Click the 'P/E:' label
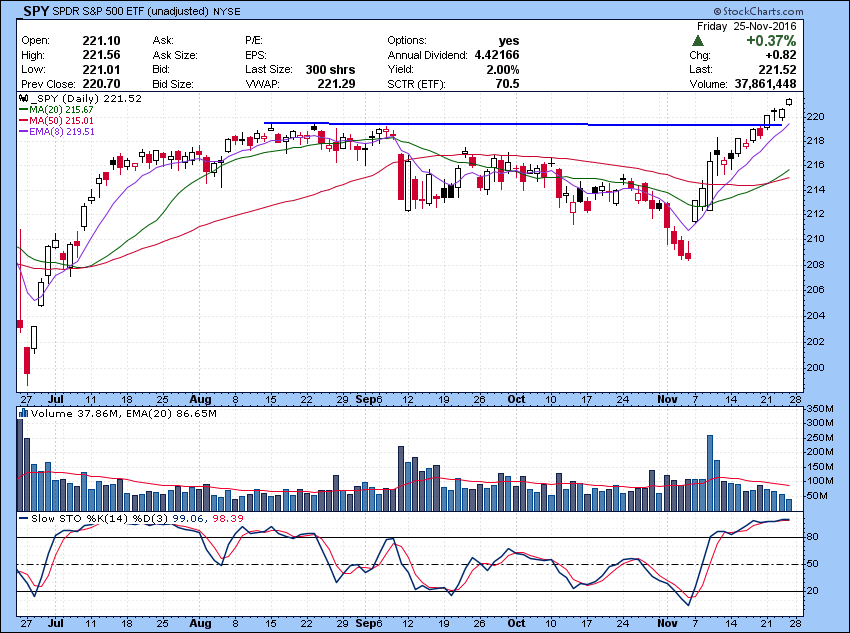 tap(254, 41)
